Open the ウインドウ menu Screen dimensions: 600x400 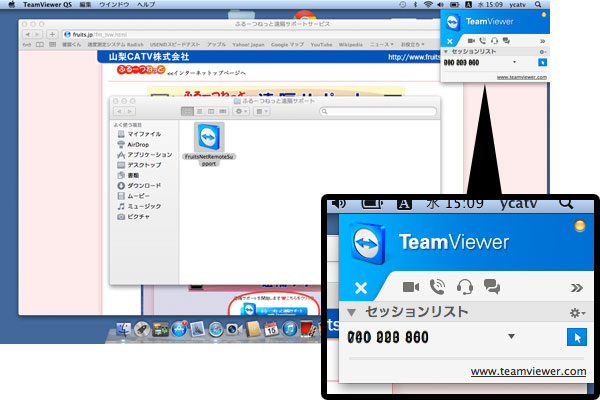click(x=114, y=5)
